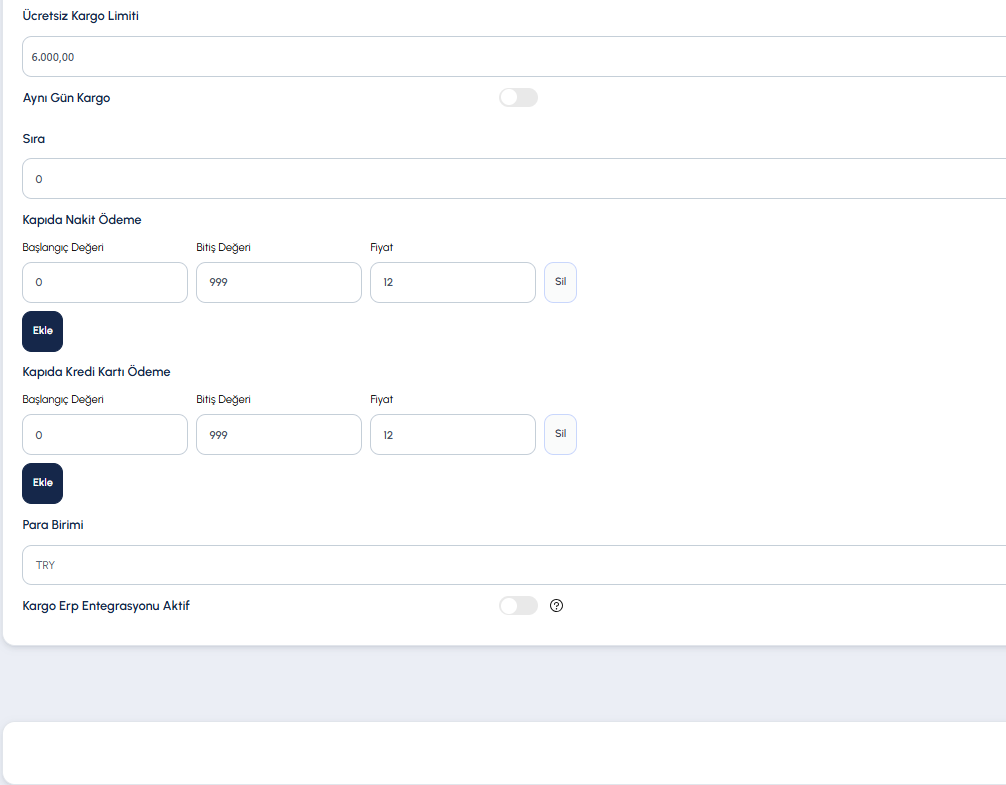This screenshot has width=1006, height=785.
Task: Click the help icon beside Kargo Erp Entegrasyonu
Action: 556,605
